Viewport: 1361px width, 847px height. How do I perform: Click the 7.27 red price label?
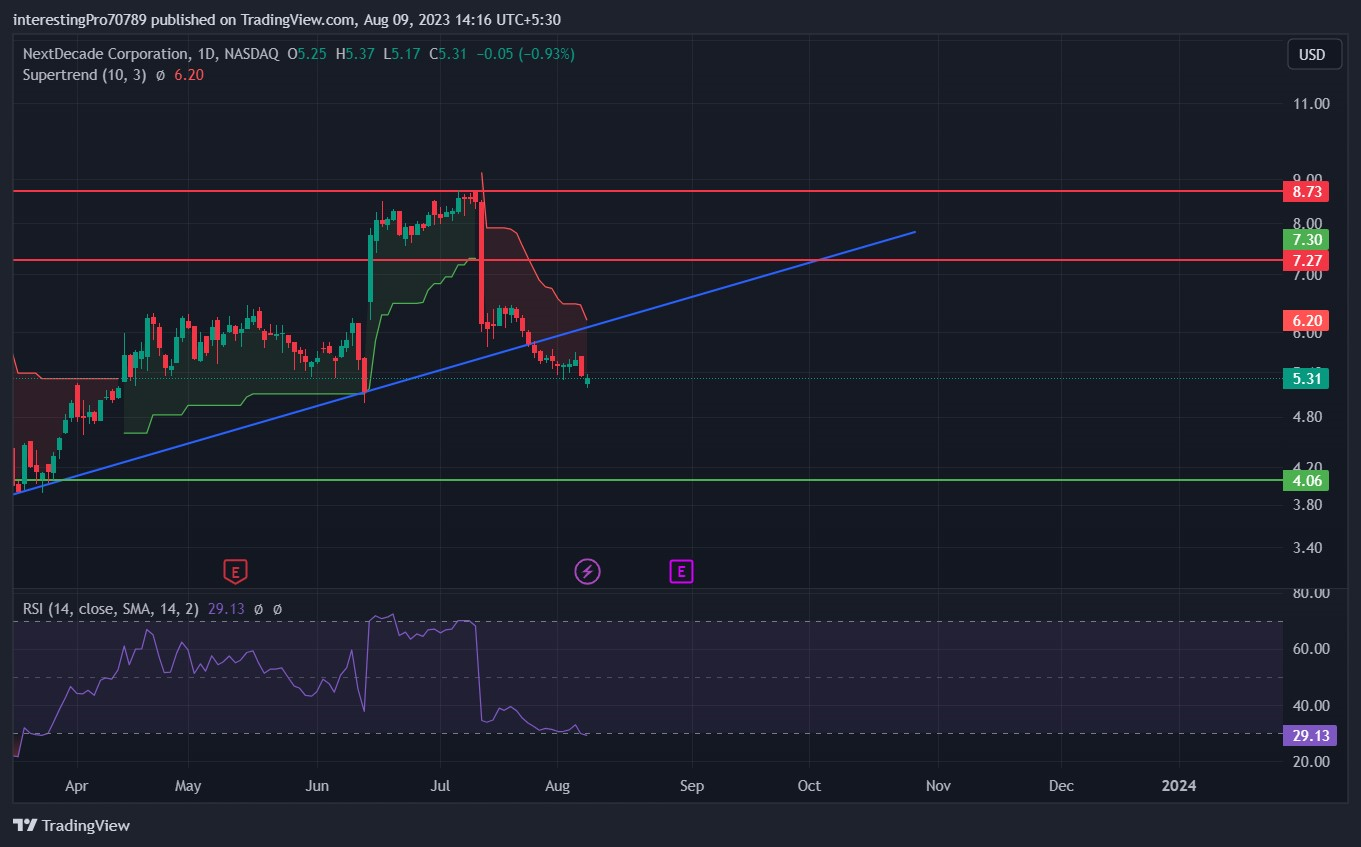click(1308, 260)
